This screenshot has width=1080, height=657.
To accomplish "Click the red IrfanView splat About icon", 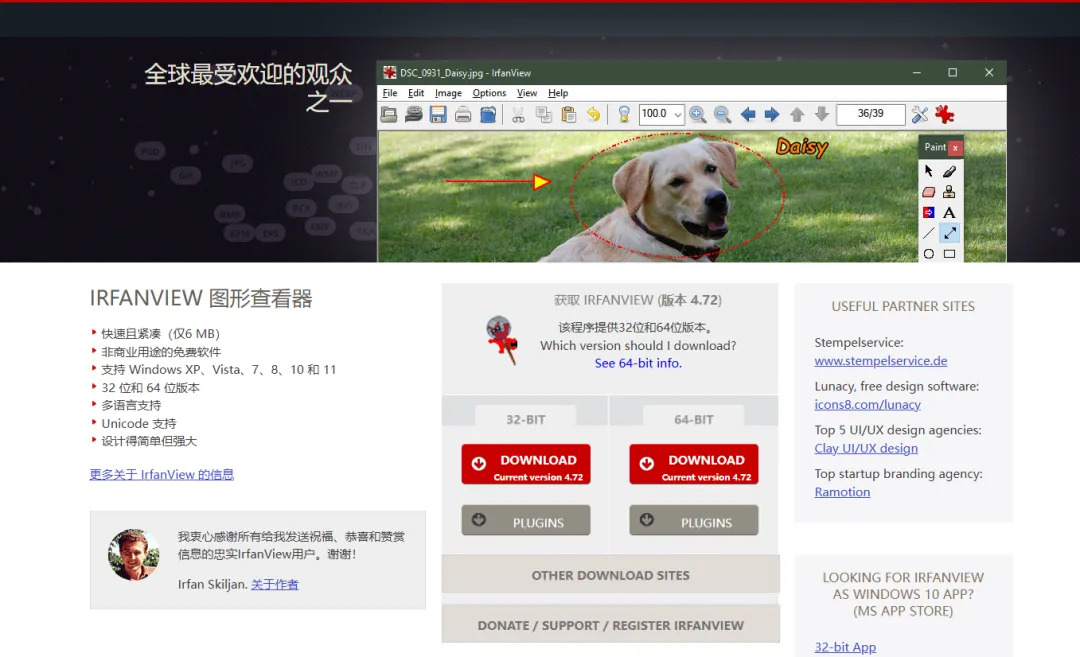I will tap(944, 114).
